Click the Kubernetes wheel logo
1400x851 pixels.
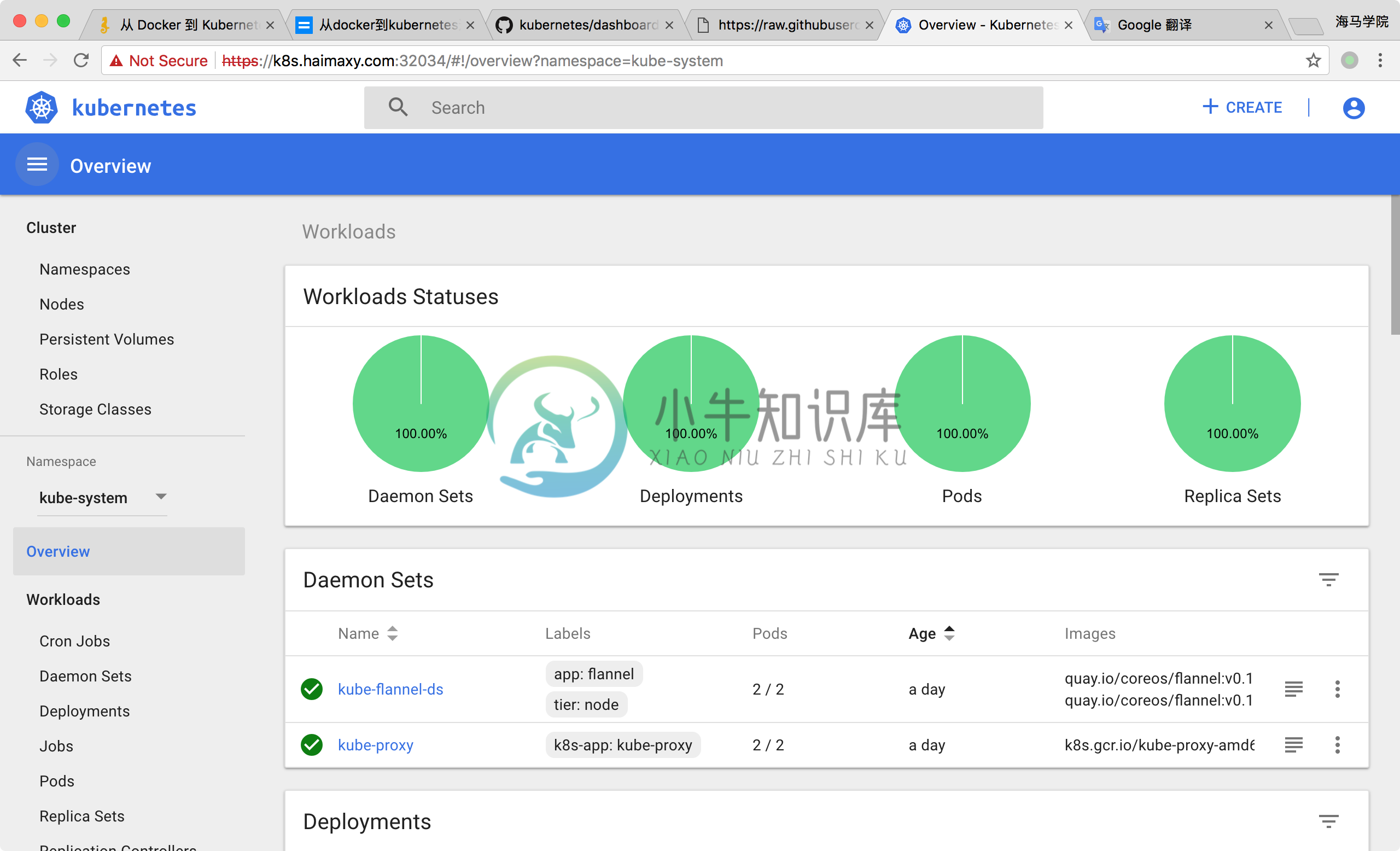[42, 107]
